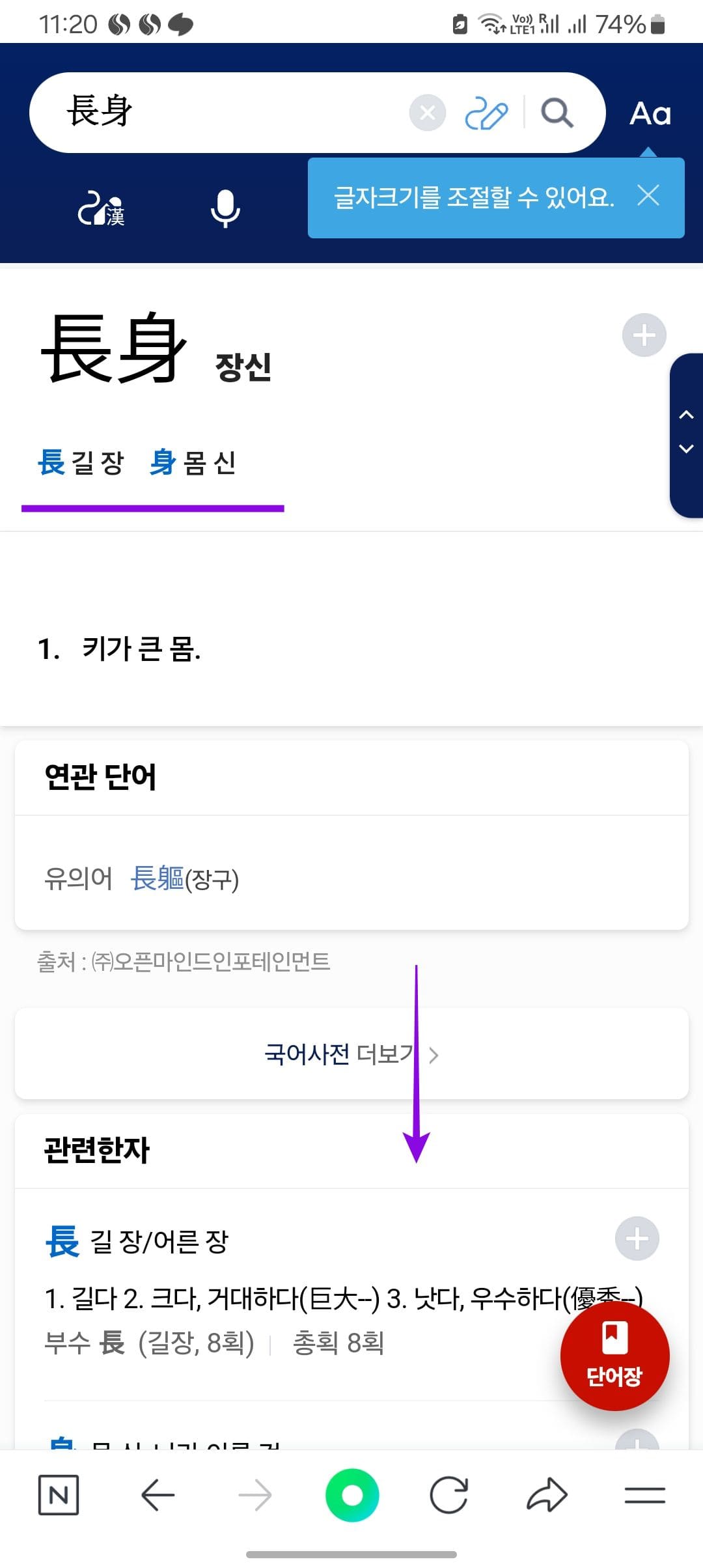The image size is (703, 1568).
Task: Add 長身 to wordbook with plus
Action: [644, 335]
